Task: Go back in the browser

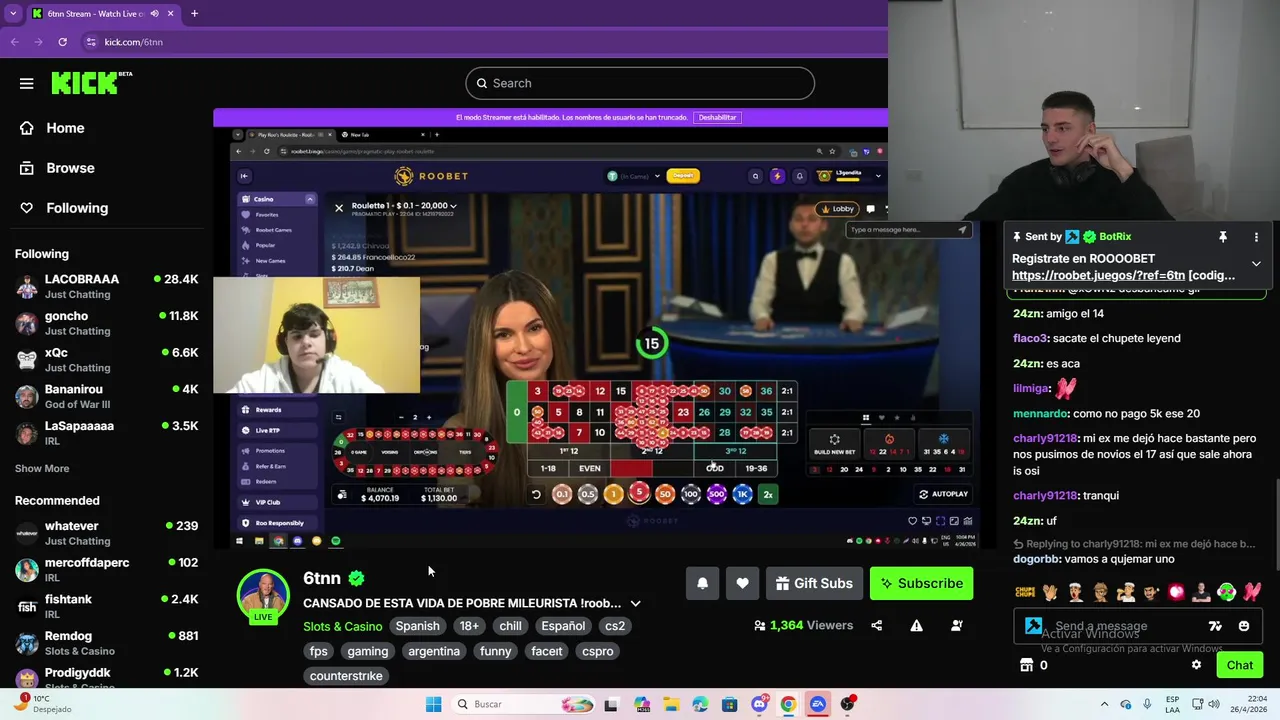Action: [x=14, y=42]
